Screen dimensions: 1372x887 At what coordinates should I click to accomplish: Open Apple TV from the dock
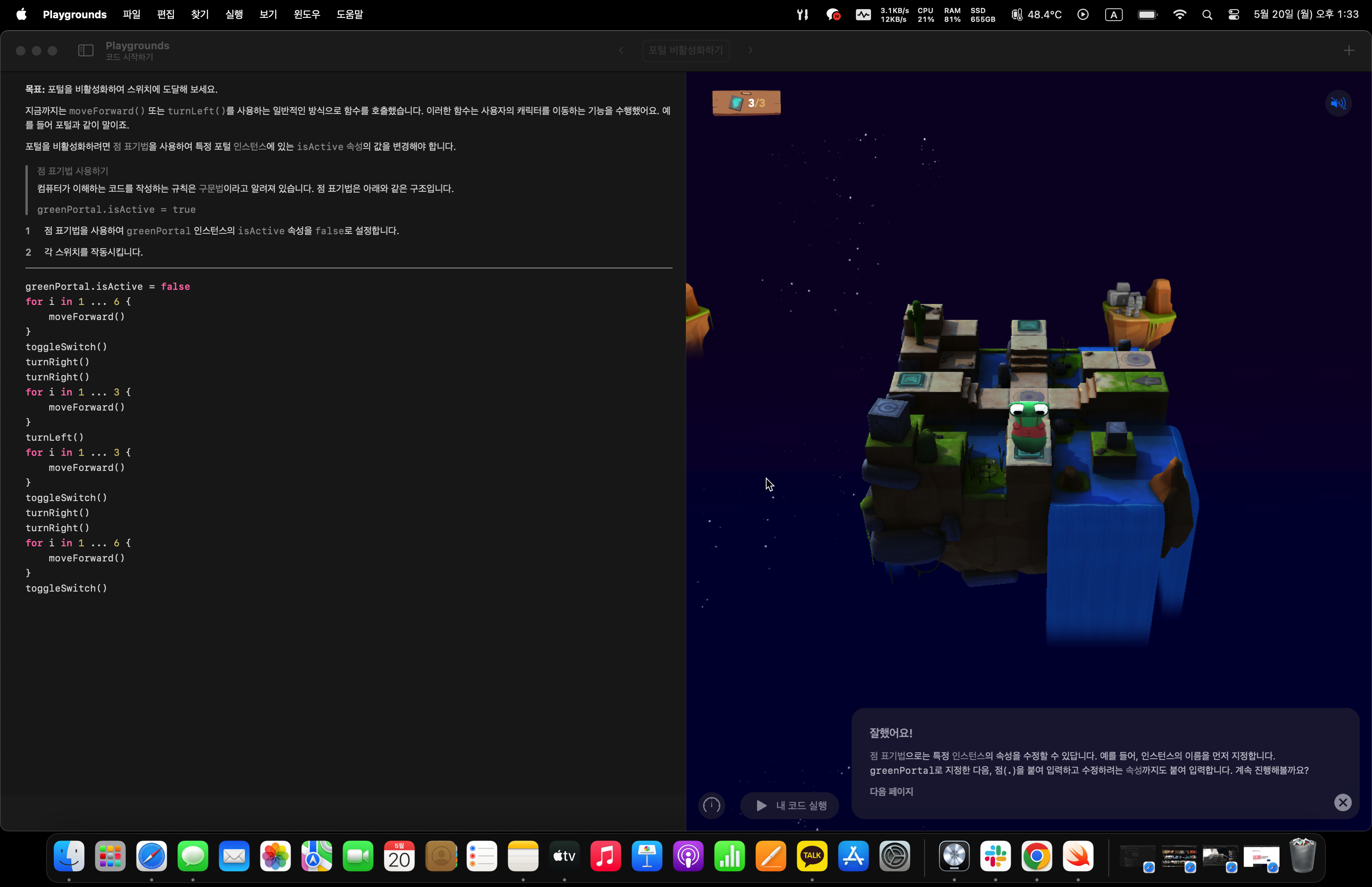pyautogui.click(x=564, y=856)
